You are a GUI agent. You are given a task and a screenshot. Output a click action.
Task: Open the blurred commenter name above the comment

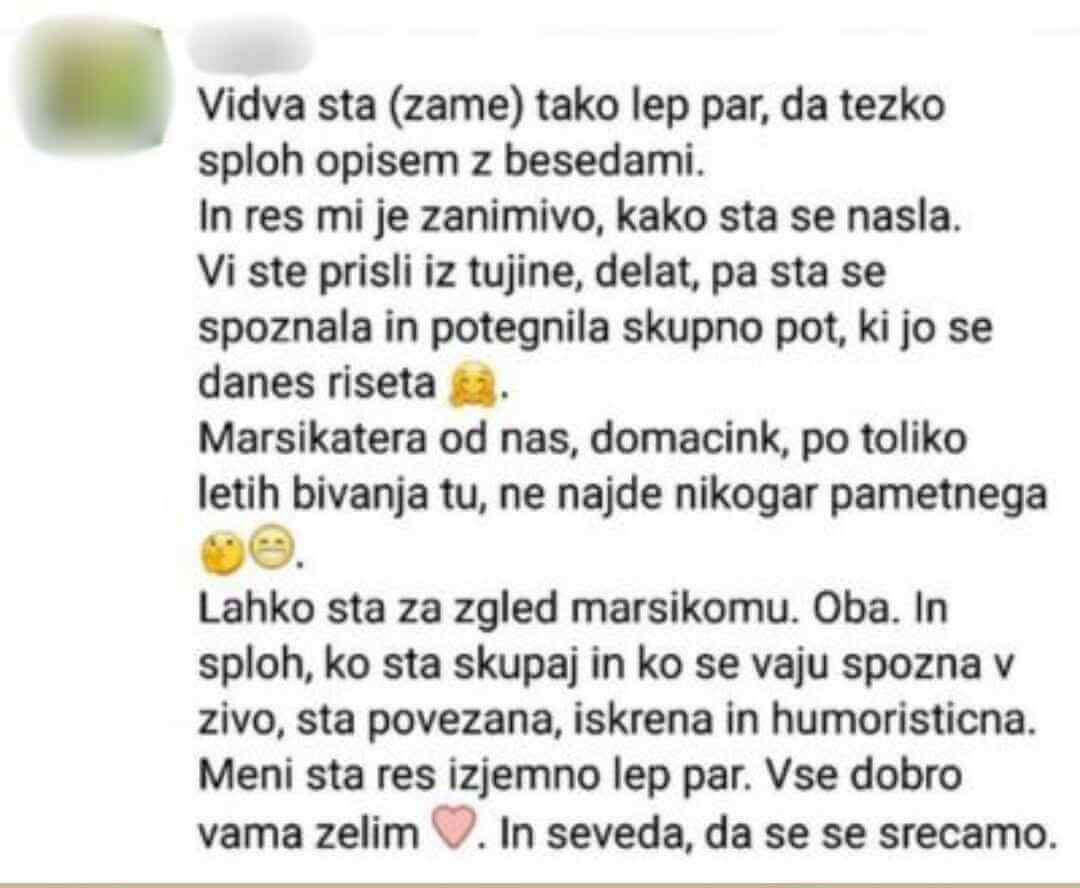coord(252,45)
